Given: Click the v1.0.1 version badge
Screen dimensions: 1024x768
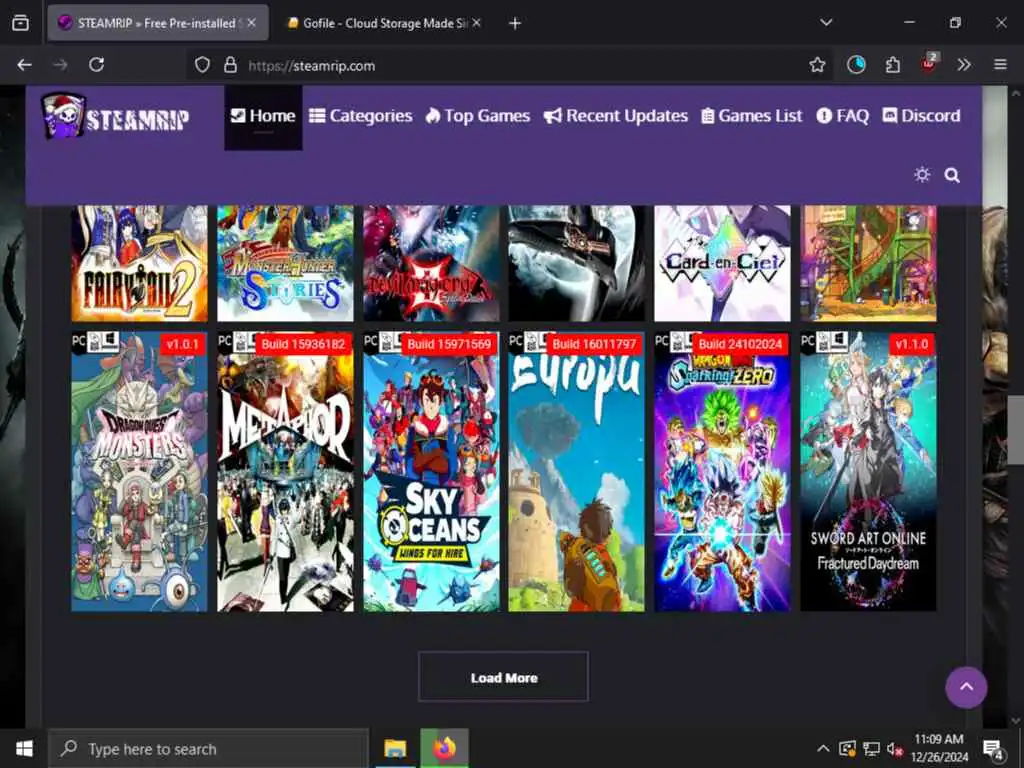Looking at the screenshot, I should (x=182, y=344).
